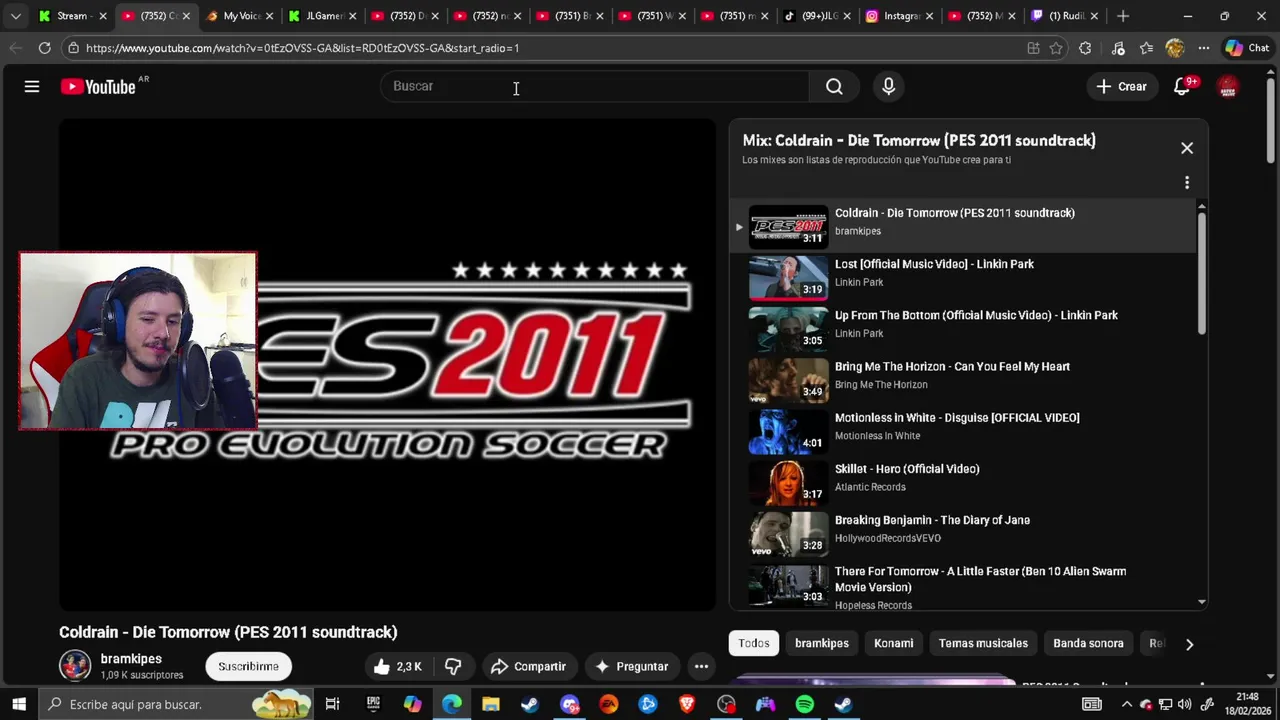Viewport: 1280px width, 720px height.
Task: Open YouTube notifications bell
Action: (1183, 86)
